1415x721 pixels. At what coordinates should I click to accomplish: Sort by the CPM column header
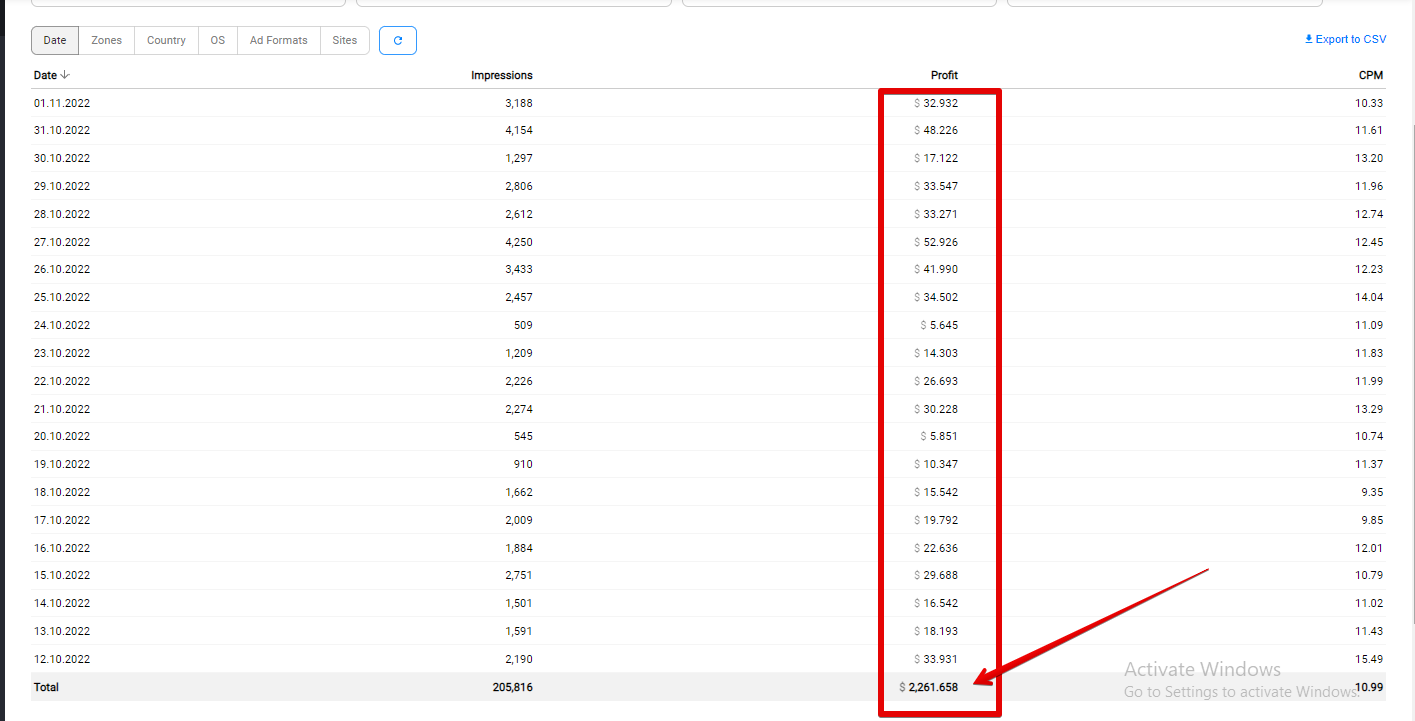1370,75
